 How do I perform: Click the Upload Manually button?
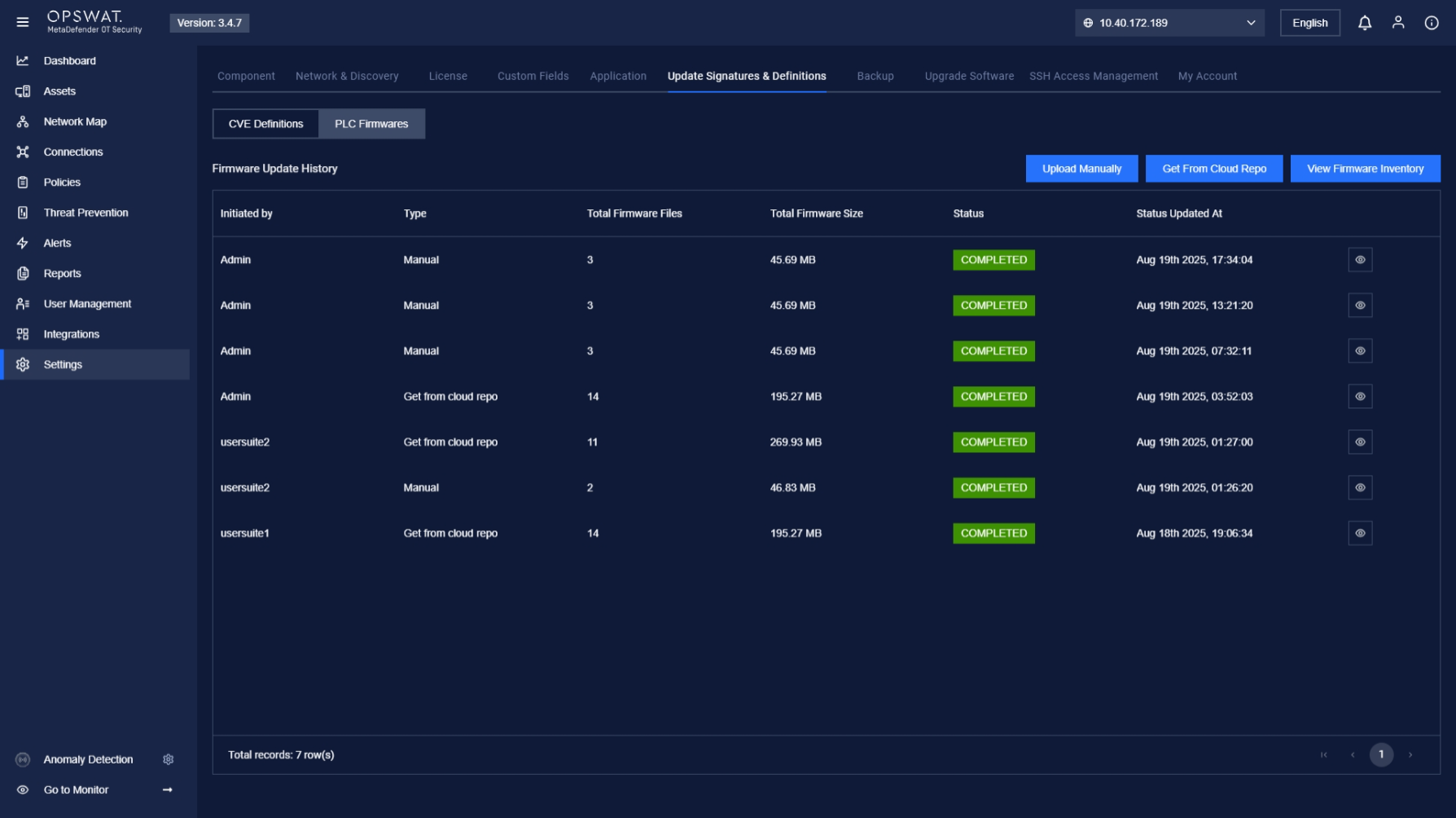point(1081,169)
